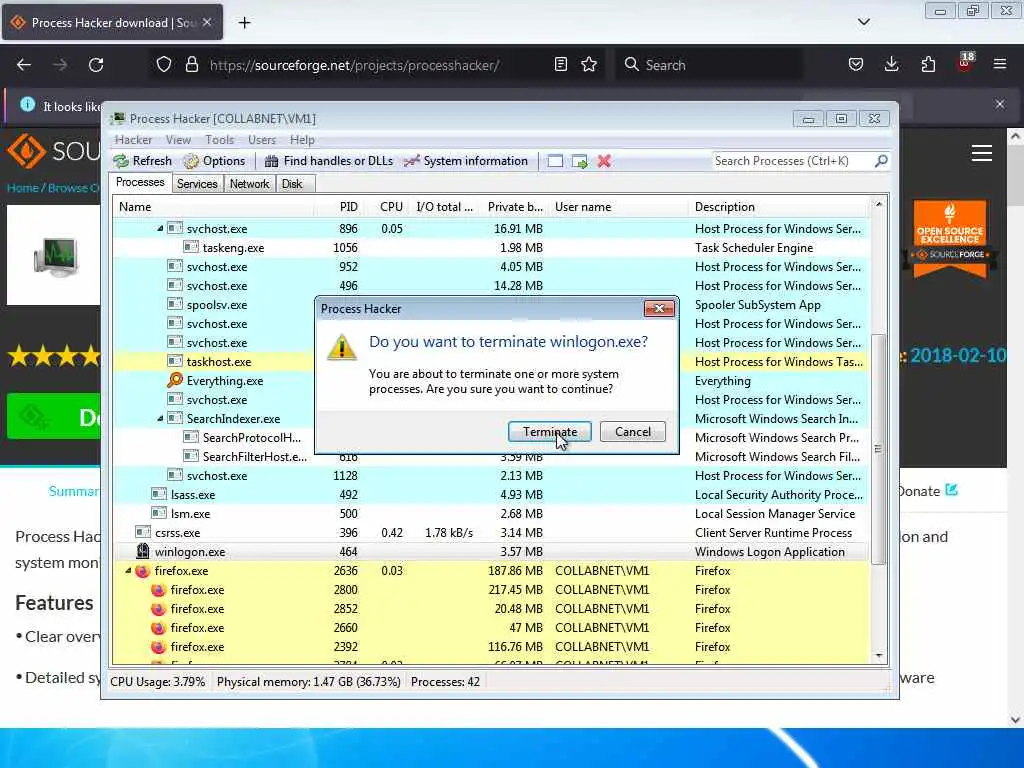Image resolution: width=1024 pixels, height=768 pixels.
Task: Click the find window toolbar icon
Action: coord(555,161)
